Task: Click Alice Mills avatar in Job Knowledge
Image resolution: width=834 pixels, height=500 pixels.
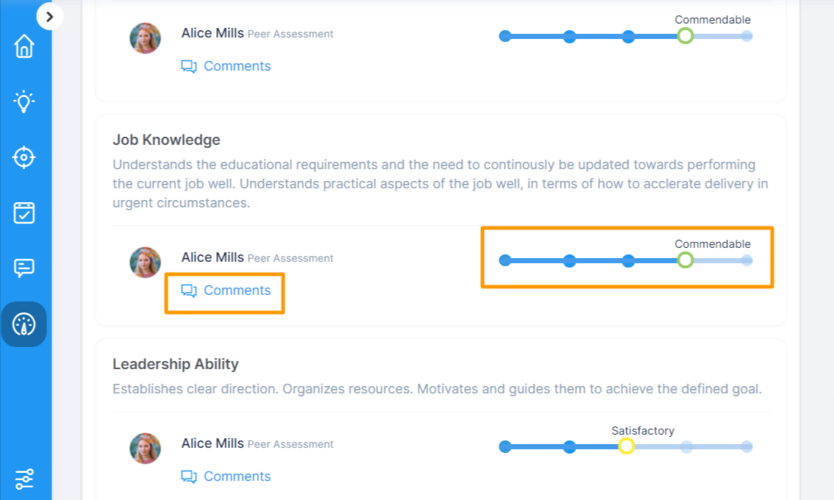Action: tap(145, 263)
